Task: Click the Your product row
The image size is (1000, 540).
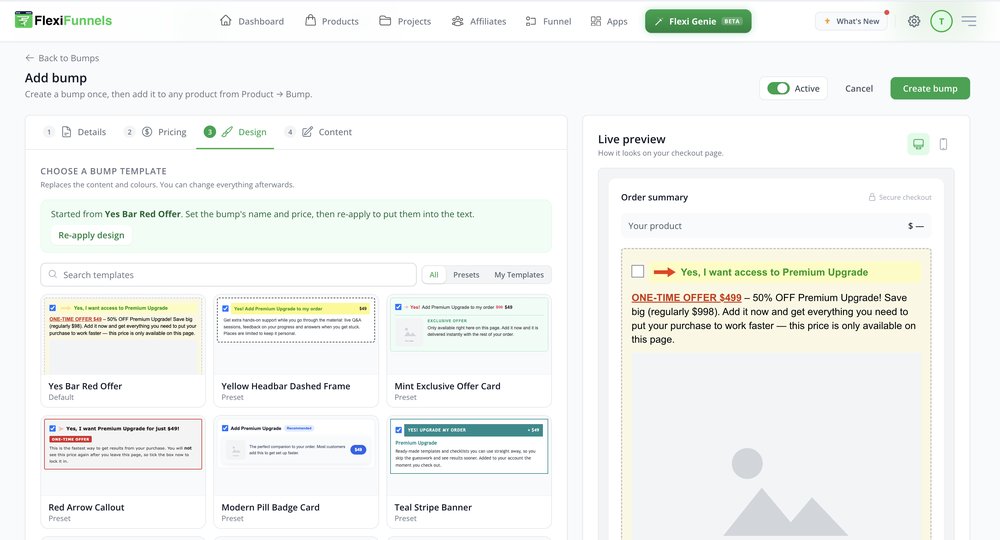Action: 776,226
